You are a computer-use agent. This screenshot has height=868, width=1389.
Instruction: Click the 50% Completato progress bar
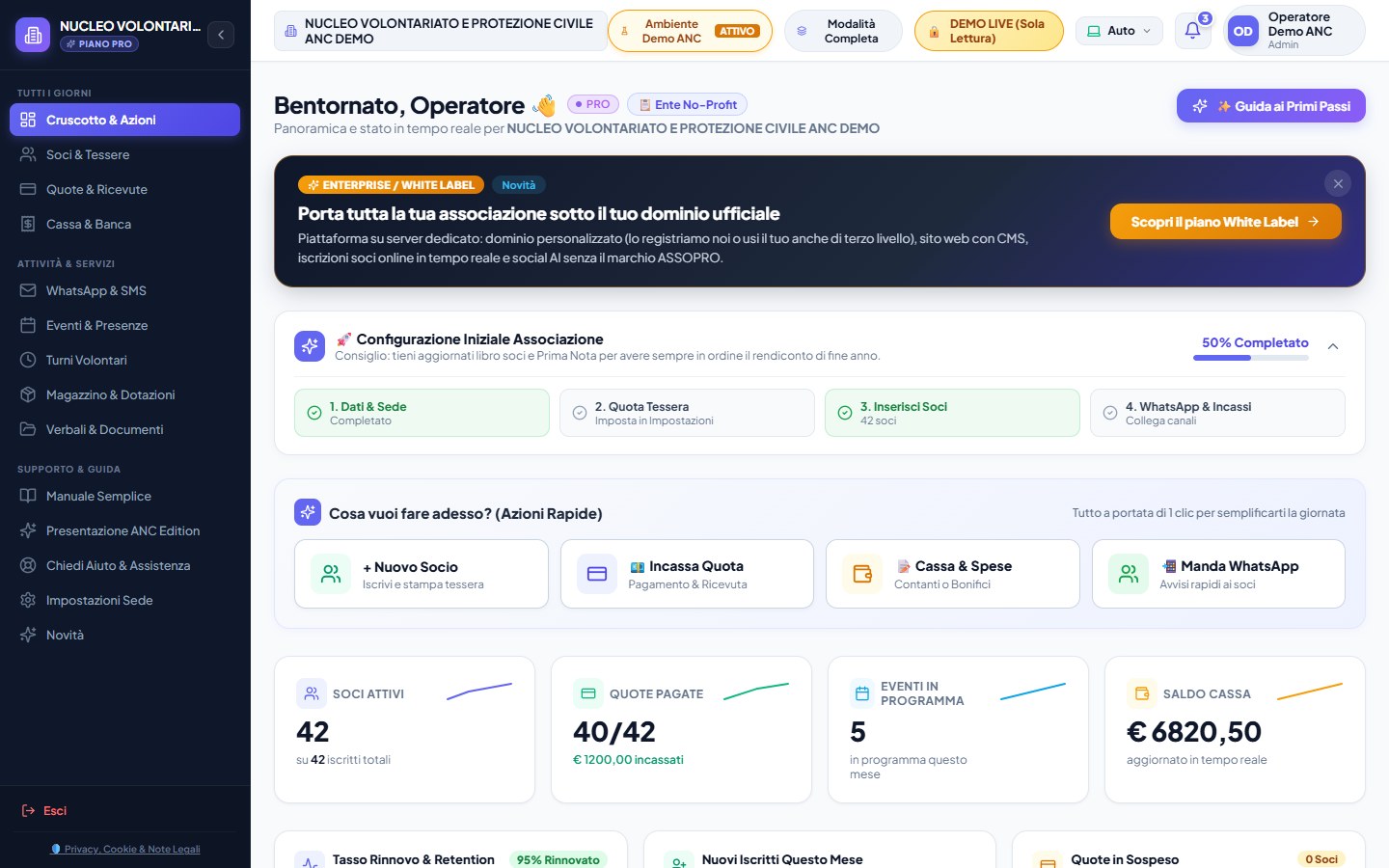(1251, 358)
